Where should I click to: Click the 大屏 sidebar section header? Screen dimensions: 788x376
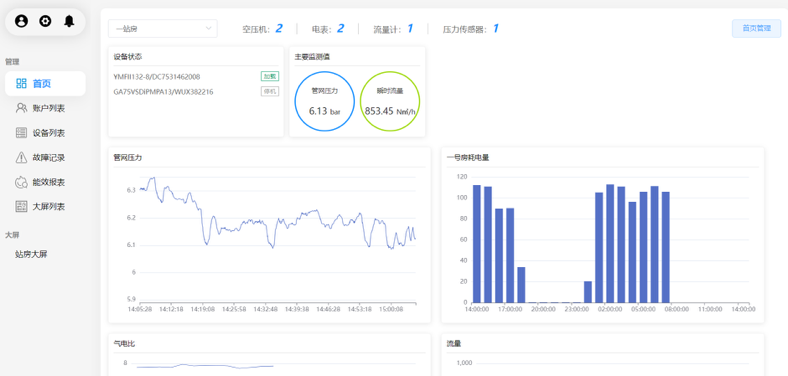(x=12, y=235)
